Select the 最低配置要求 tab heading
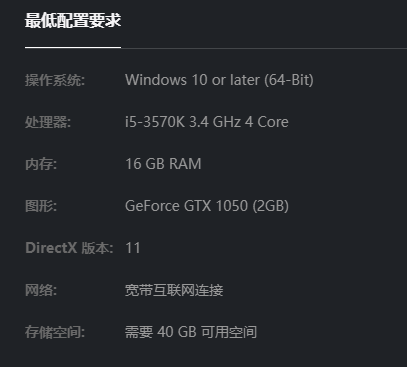 [73, 20]
